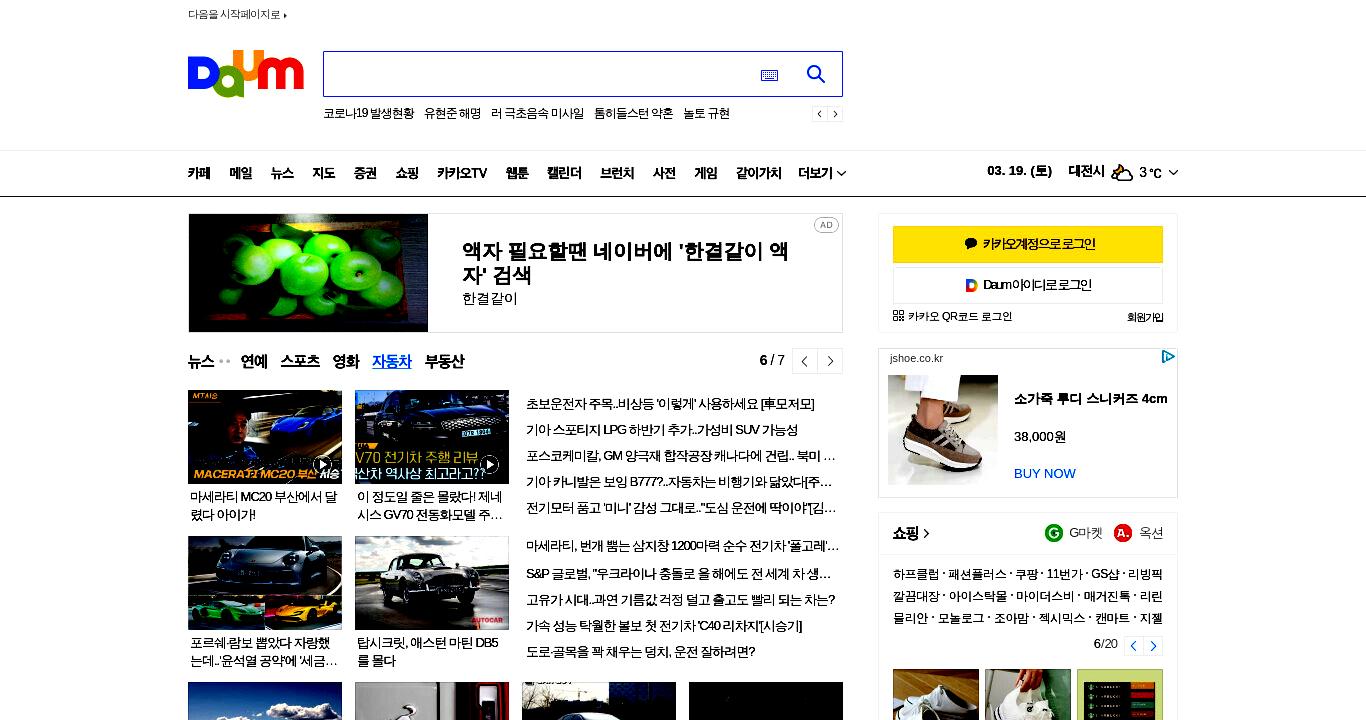Click the AdChoices icon on shoe ad

1167,357
